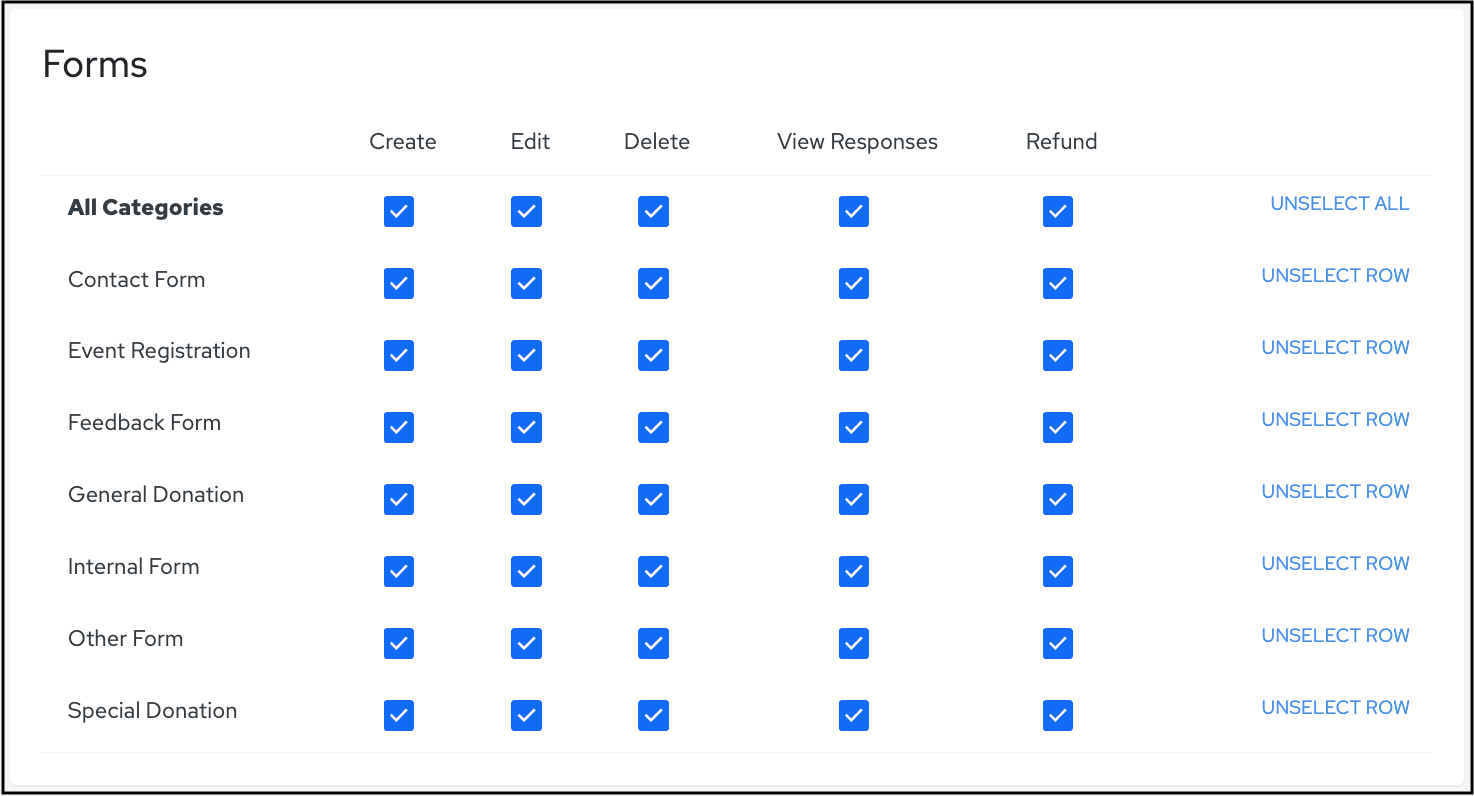The height and width of the screenshot is (796, 1474).
Task: Uncheck Create for Feedback Form
Action: click(399, 428)
